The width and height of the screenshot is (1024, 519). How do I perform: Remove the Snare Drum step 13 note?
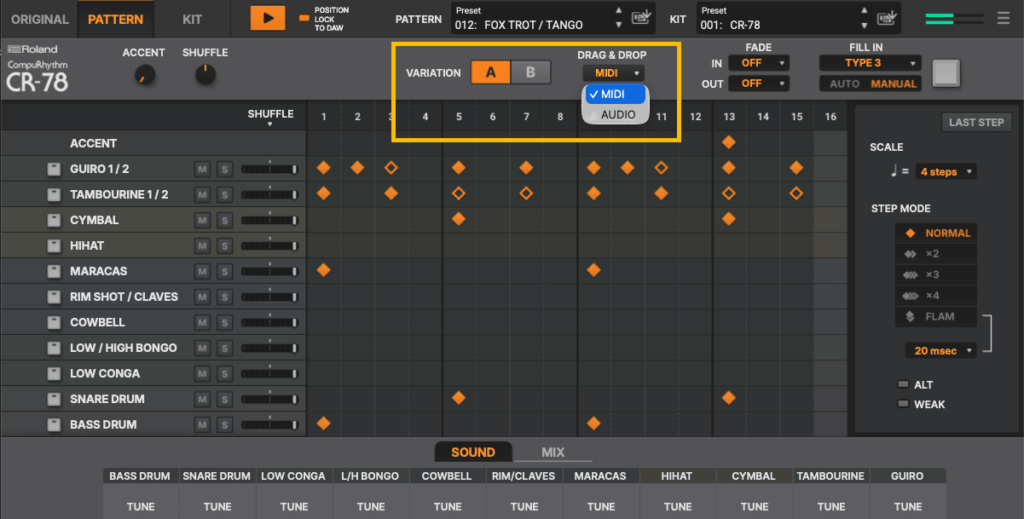(x=729, y=398)
